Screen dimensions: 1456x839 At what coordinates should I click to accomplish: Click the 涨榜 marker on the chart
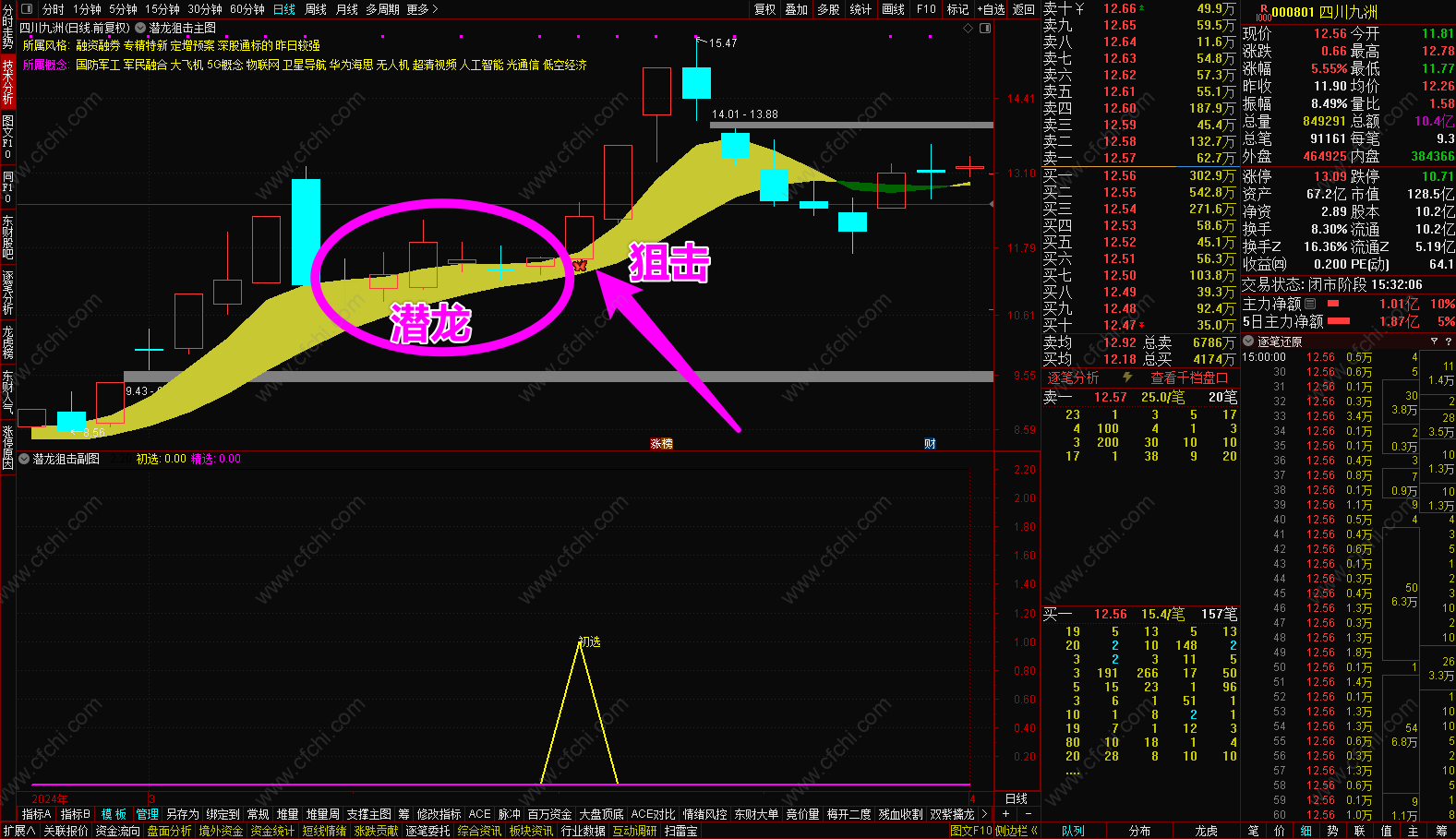pyautogui.click(x=661, y=444)
